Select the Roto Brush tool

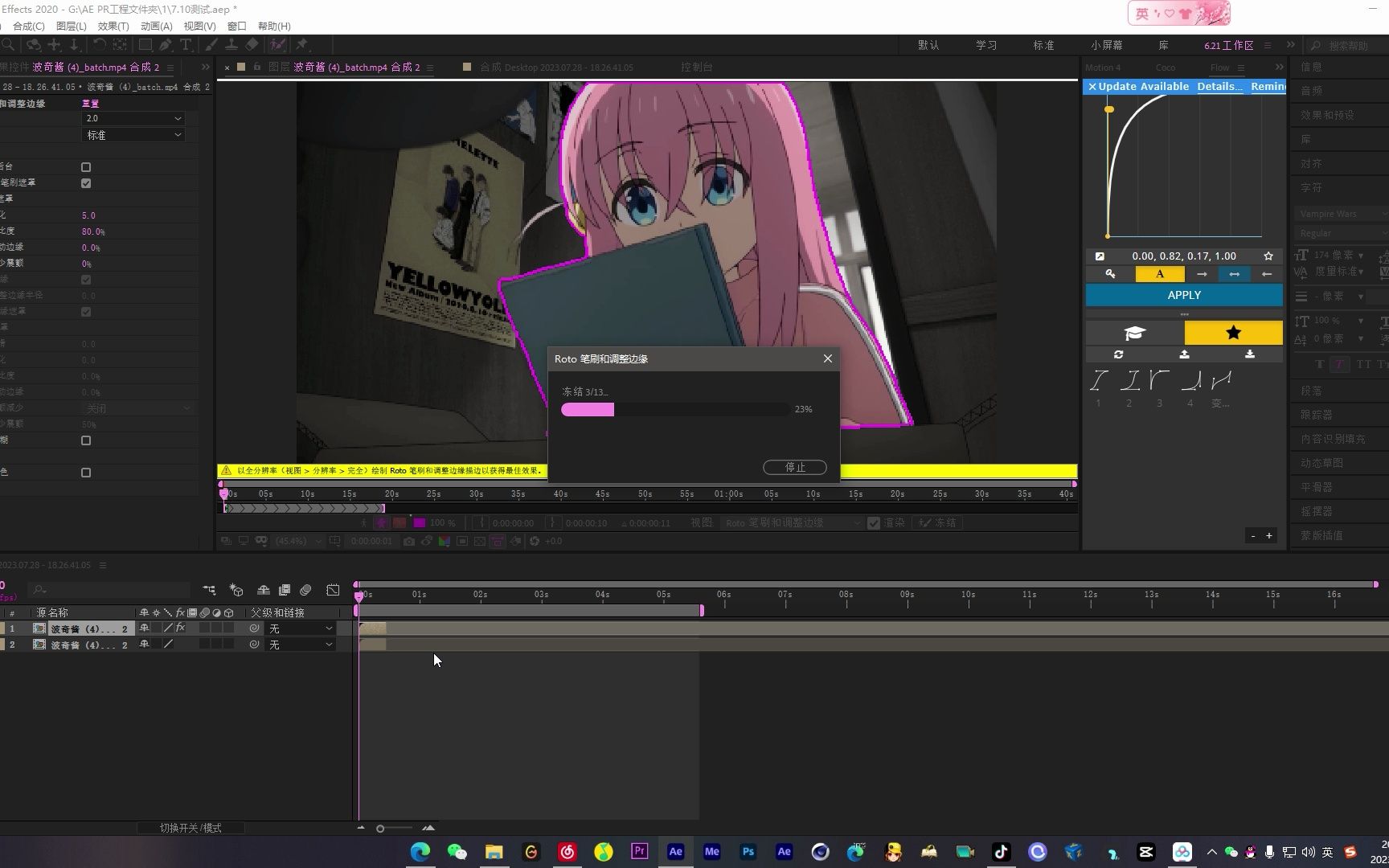click(x=277, y=45)
